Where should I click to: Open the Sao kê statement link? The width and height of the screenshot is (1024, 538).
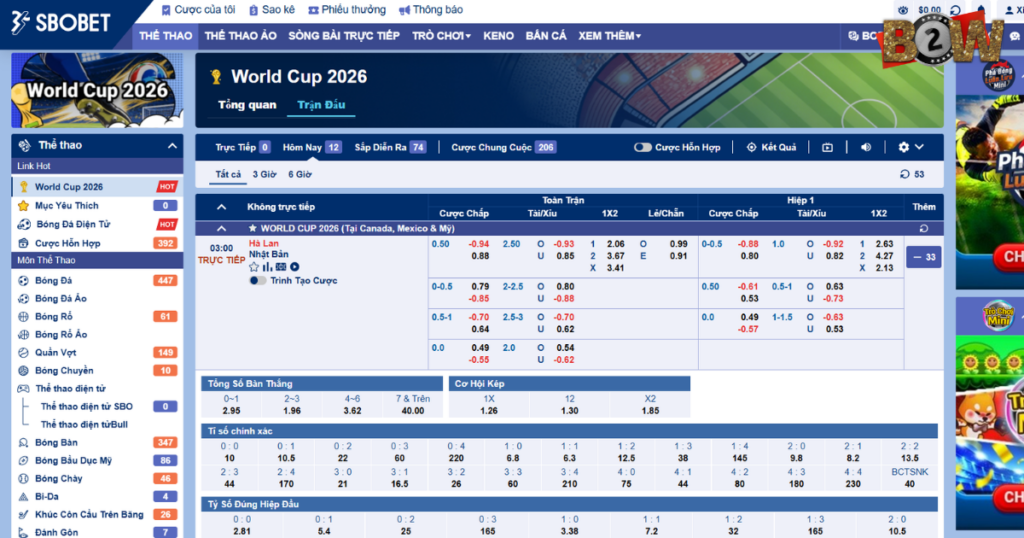click(x=272, y=10)
